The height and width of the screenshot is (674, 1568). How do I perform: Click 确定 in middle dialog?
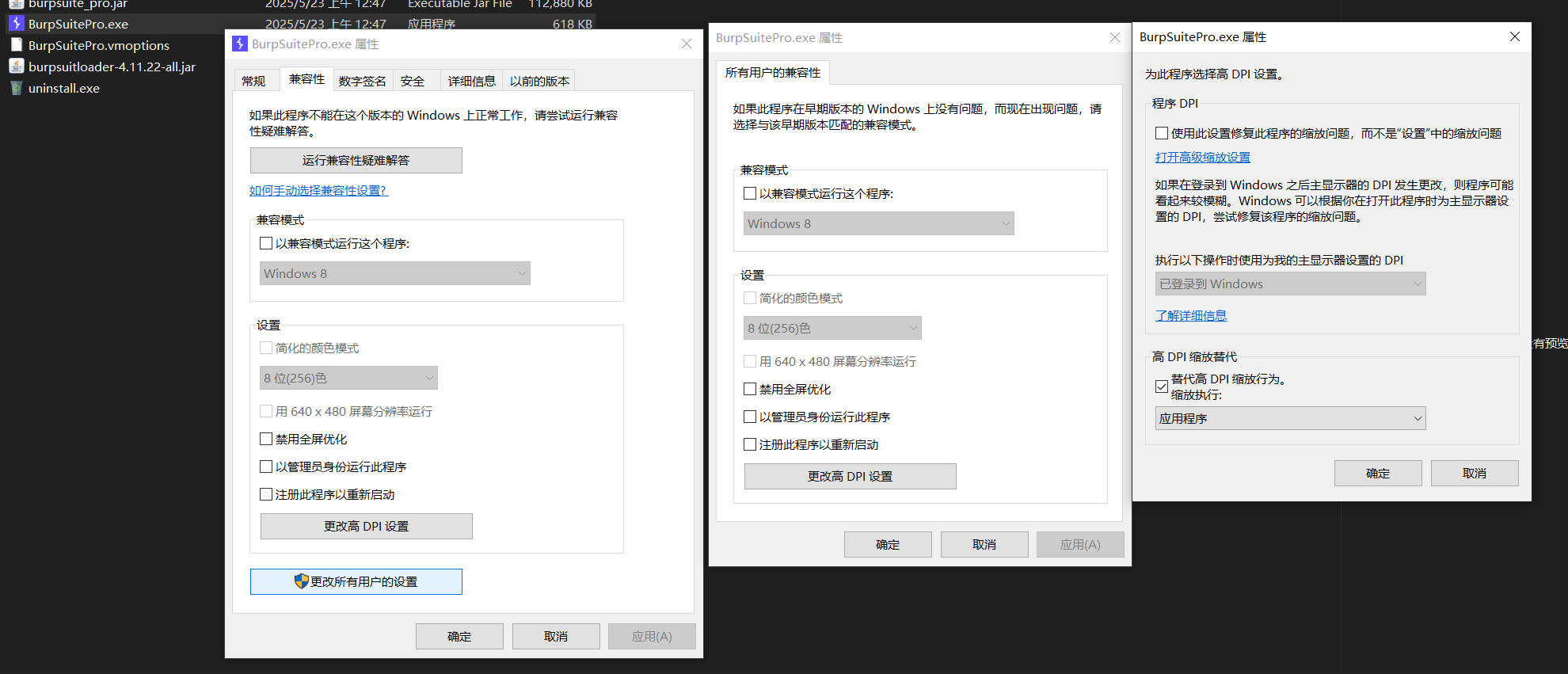click(x=888, y=544)
